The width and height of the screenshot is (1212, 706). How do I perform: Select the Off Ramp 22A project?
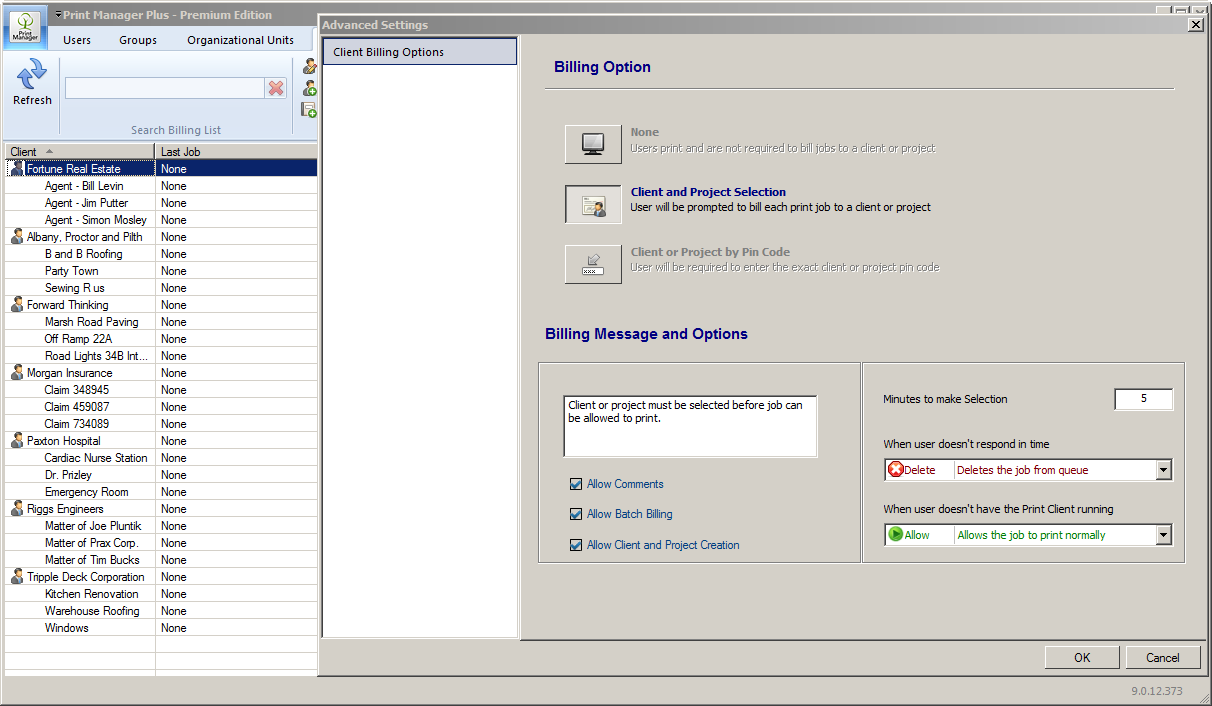coord(161,339)
